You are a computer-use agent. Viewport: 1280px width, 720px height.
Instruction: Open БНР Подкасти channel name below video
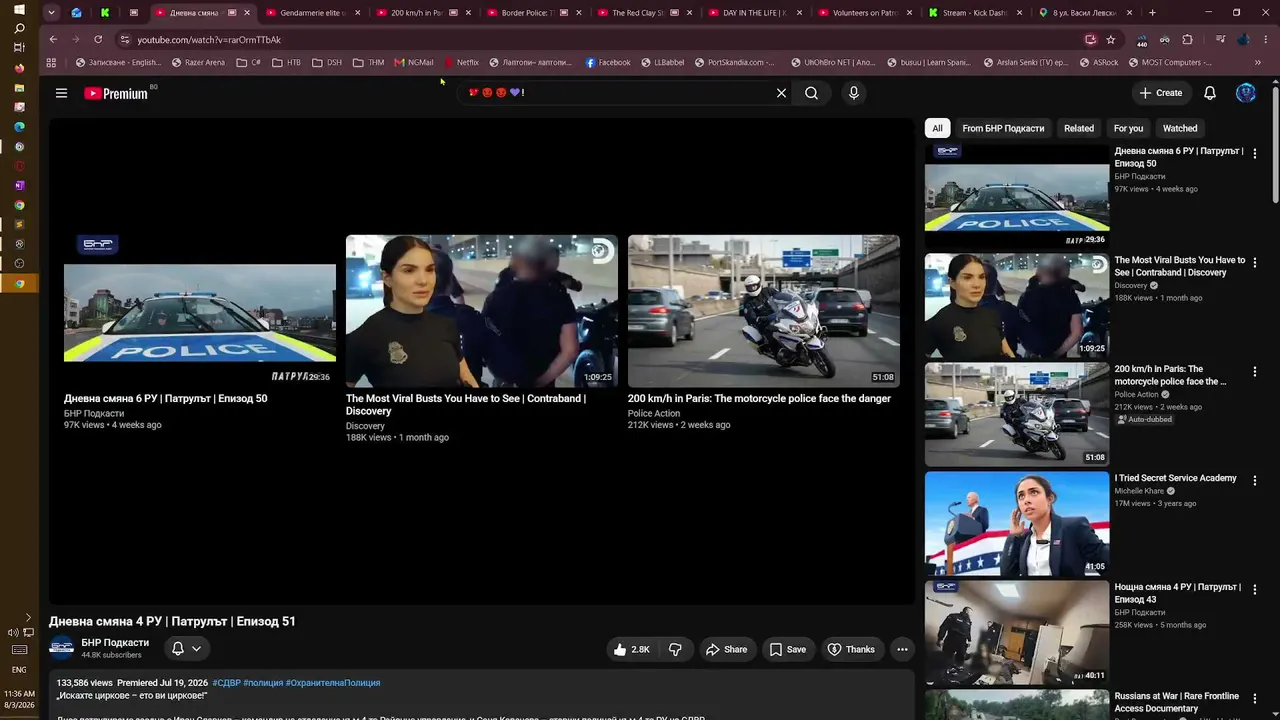tap(115, 643)
